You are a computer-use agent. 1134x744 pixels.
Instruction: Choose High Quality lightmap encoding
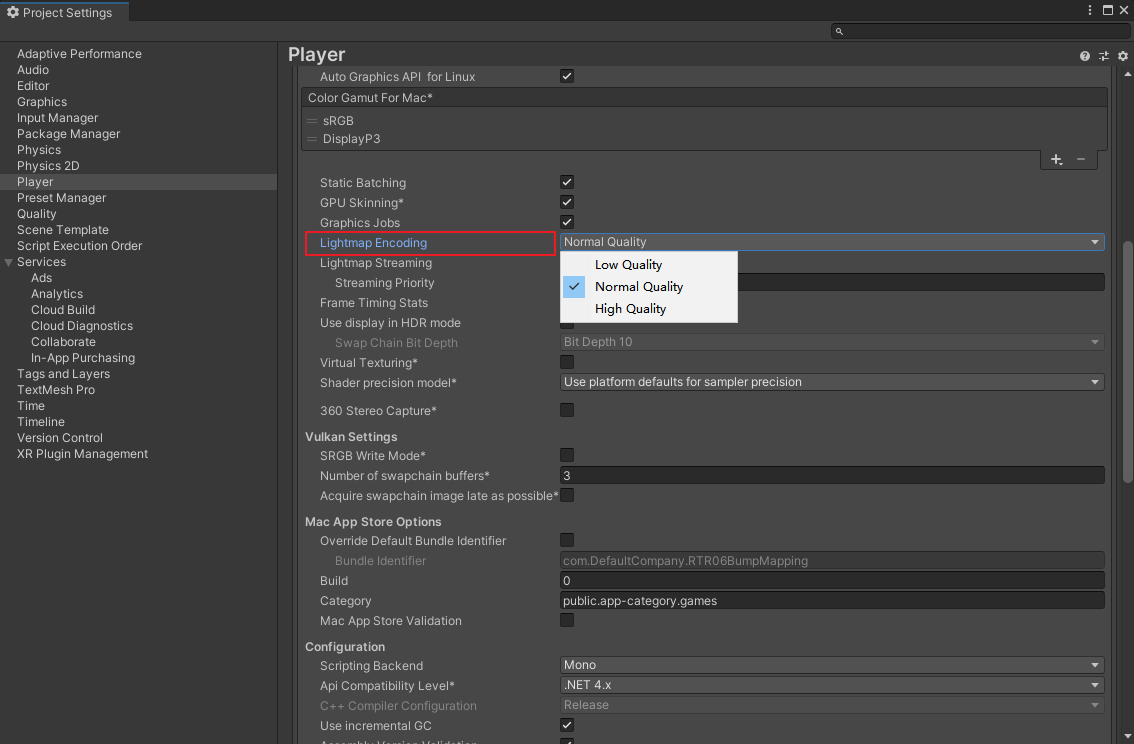pyautogui.click(x=649, y=309)
